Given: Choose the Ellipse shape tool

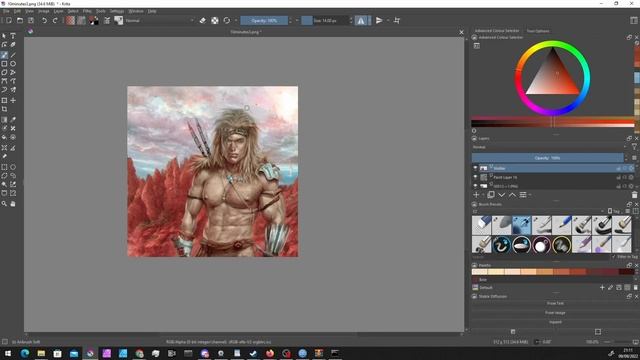Looking at the screenshot, I should pos(13,64).
